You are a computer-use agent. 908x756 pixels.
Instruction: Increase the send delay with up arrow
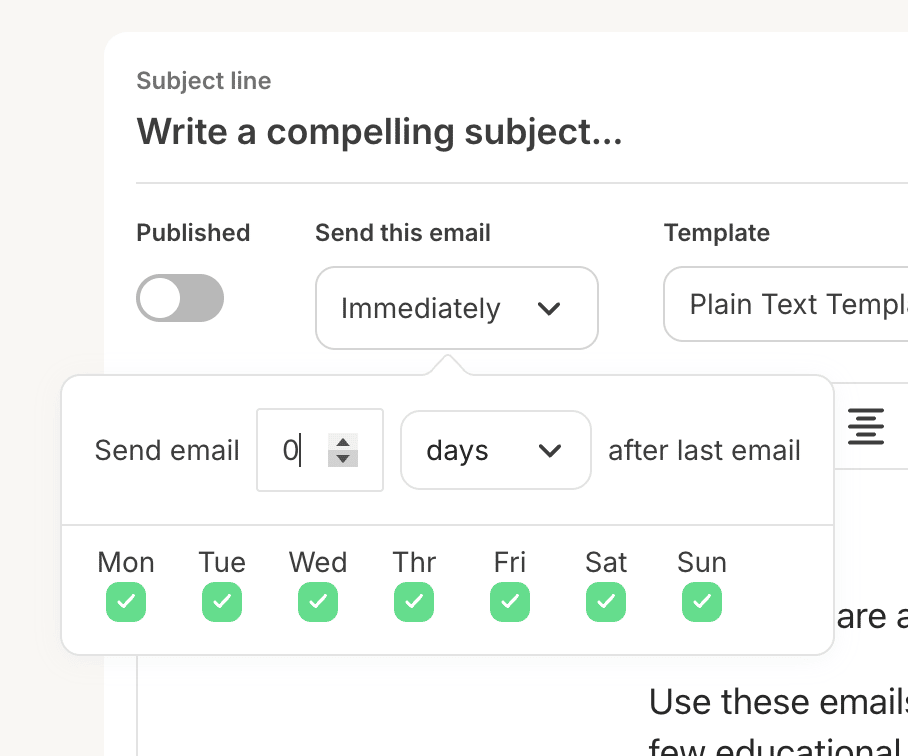click(x=343, y=442)
